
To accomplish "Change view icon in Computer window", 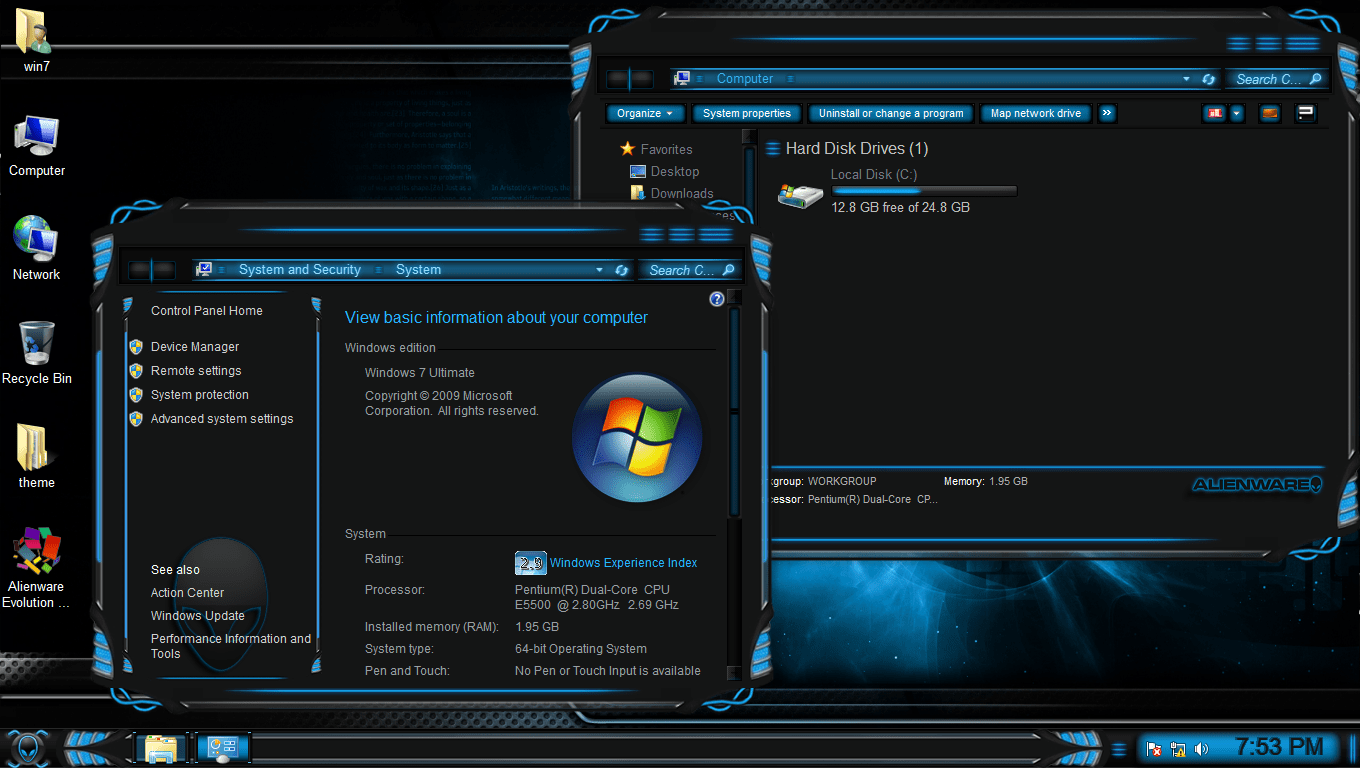I will (1215, 113).
